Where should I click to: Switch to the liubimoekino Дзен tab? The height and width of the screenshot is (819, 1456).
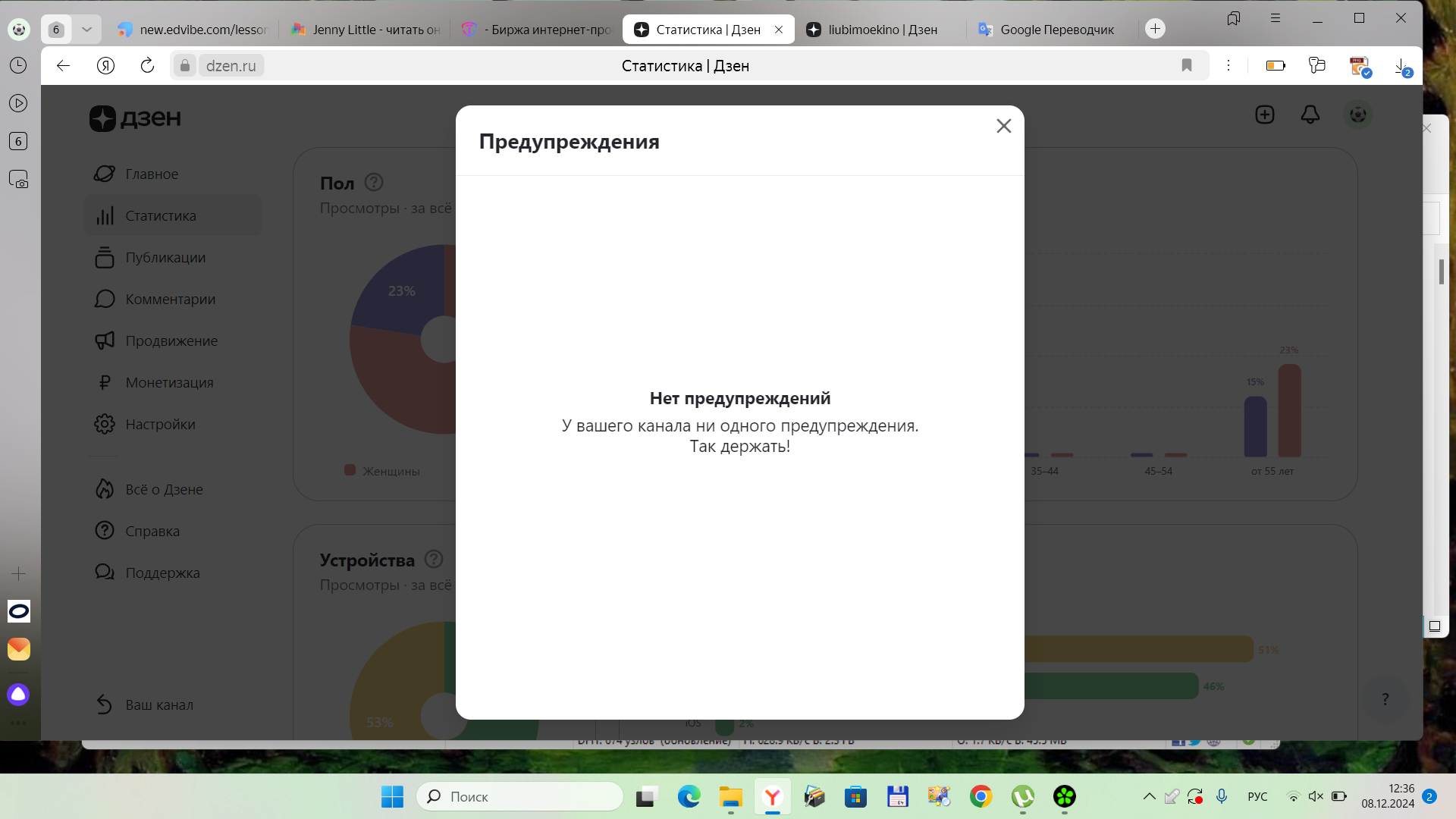[881, 30]
